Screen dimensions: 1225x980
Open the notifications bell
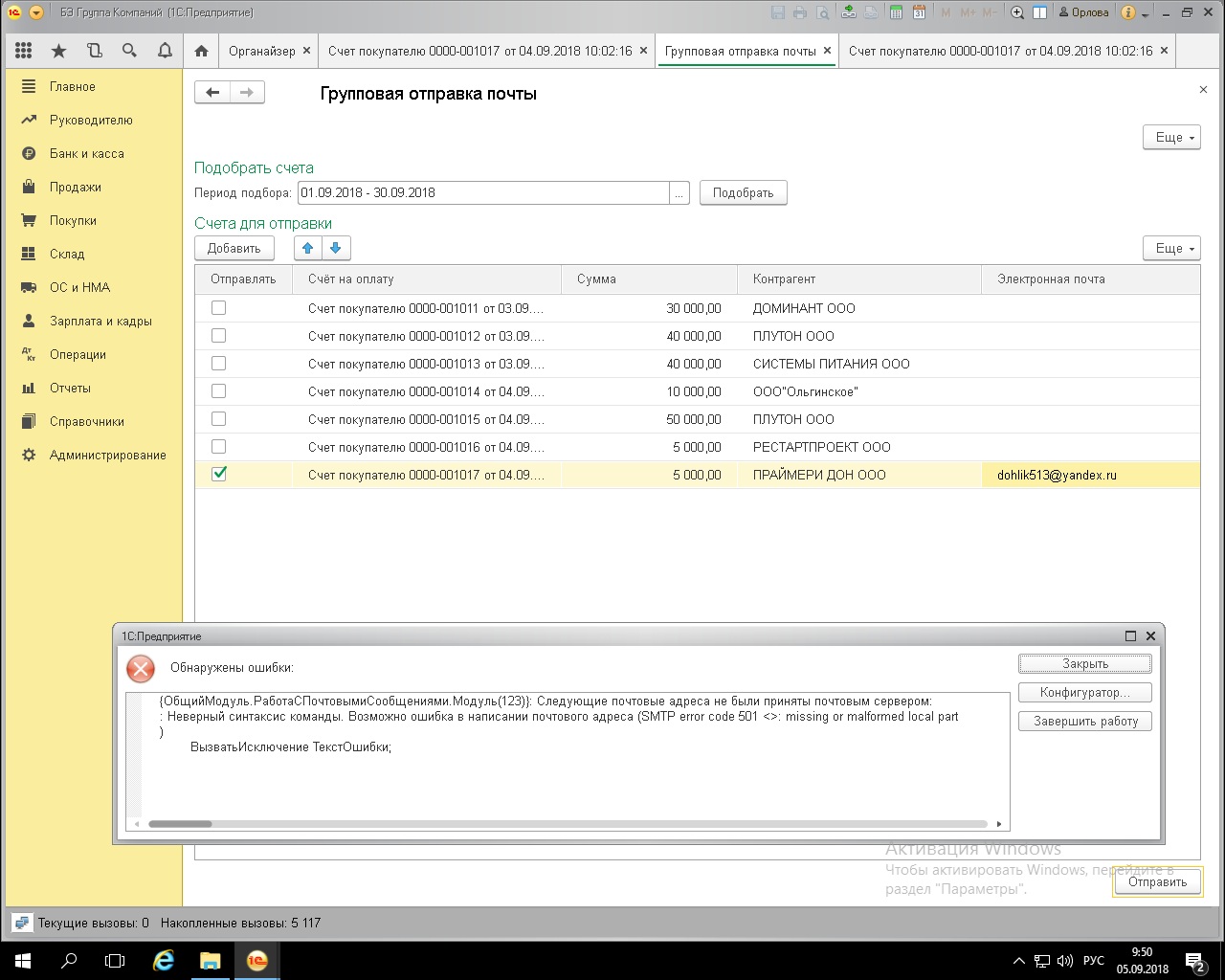coord(165,51)
